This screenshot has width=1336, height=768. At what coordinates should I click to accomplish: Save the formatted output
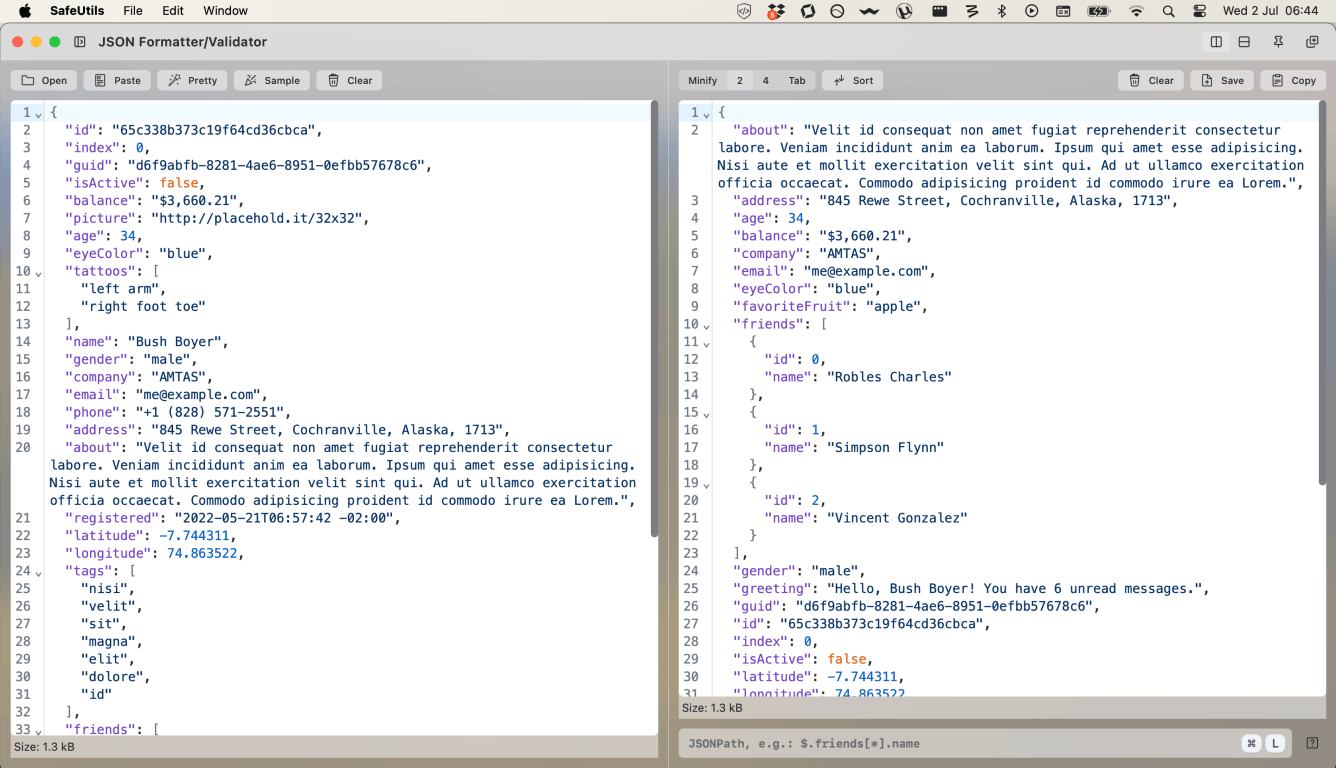(x=1222, y=81)
